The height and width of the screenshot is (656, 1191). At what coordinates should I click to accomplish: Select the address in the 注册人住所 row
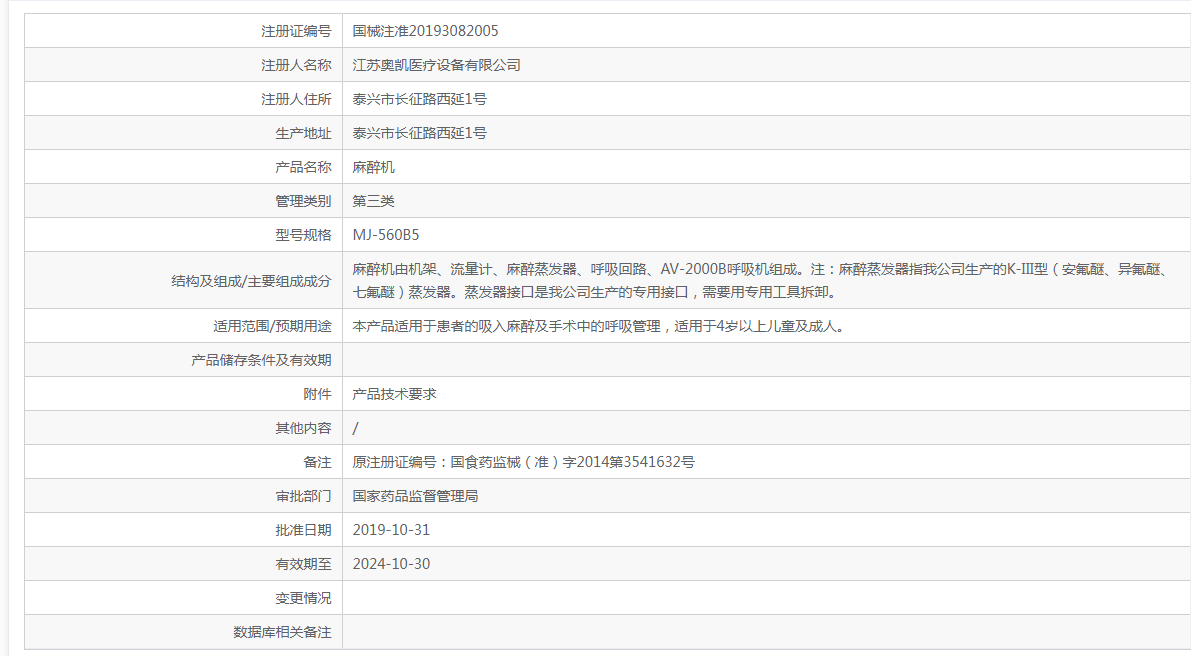[419, 99]
